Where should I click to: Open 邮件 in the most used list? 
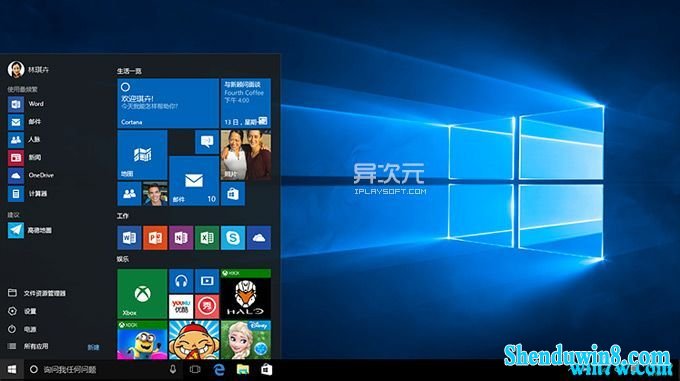[25, 122]
